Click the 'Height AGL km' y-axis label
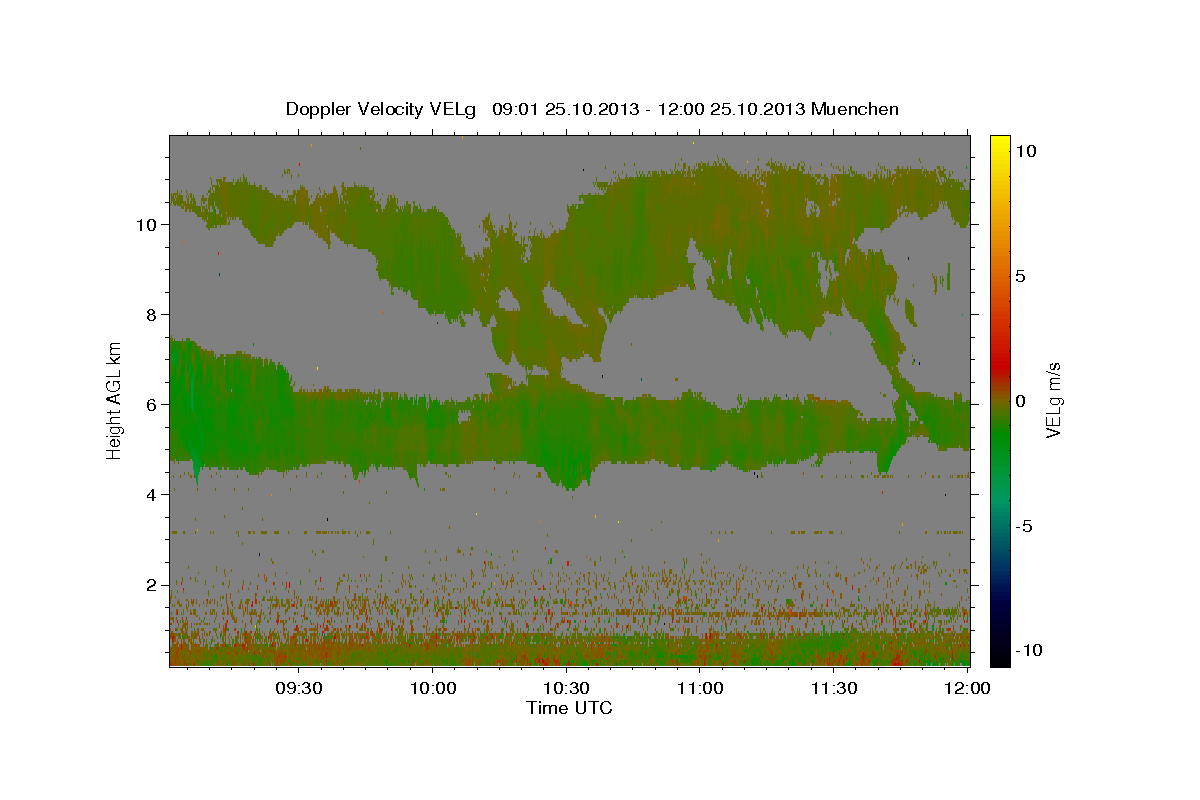This screenshot has height=800, width=1200. coord(115,399)
